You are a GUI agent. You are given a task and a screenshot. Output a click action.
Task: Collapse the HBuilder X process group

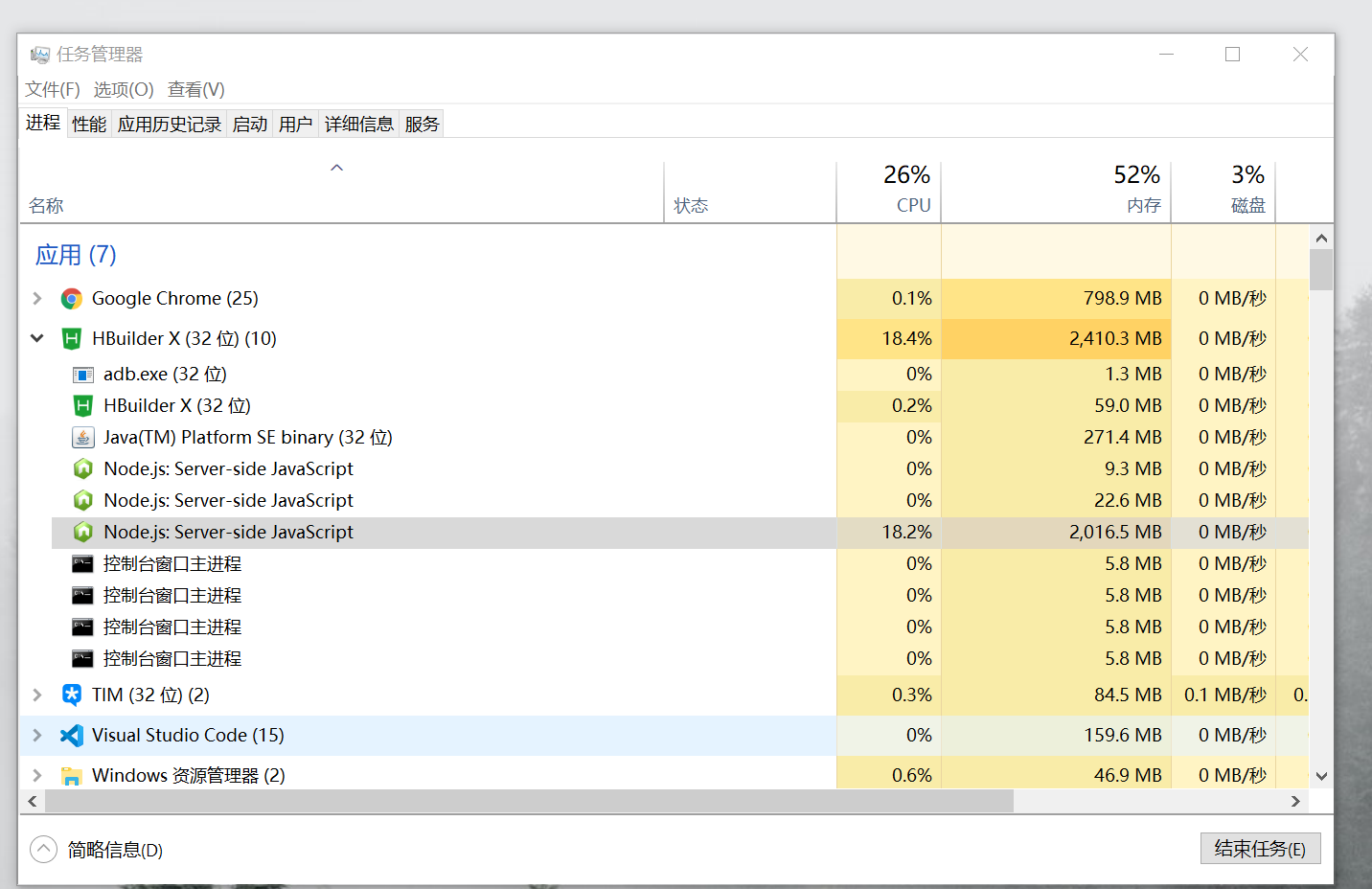click(37, 339)
